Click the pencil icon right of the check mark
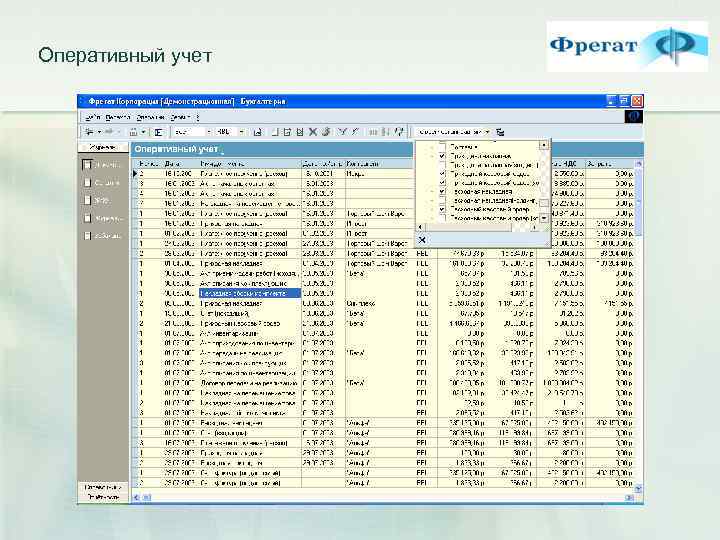720x540 pixels. (x=355, y=132)
